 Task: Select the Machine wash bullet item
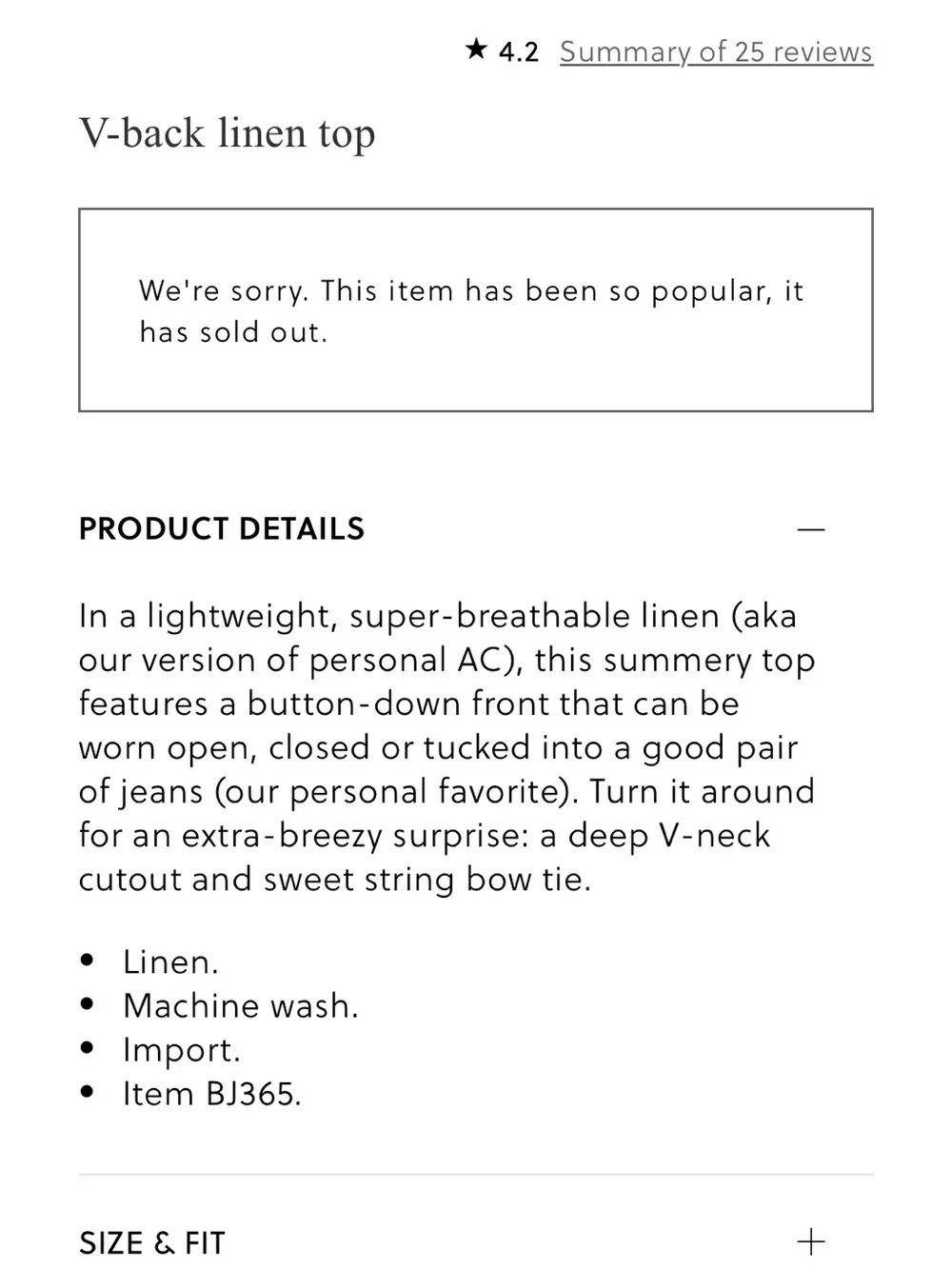(241, 1005)
